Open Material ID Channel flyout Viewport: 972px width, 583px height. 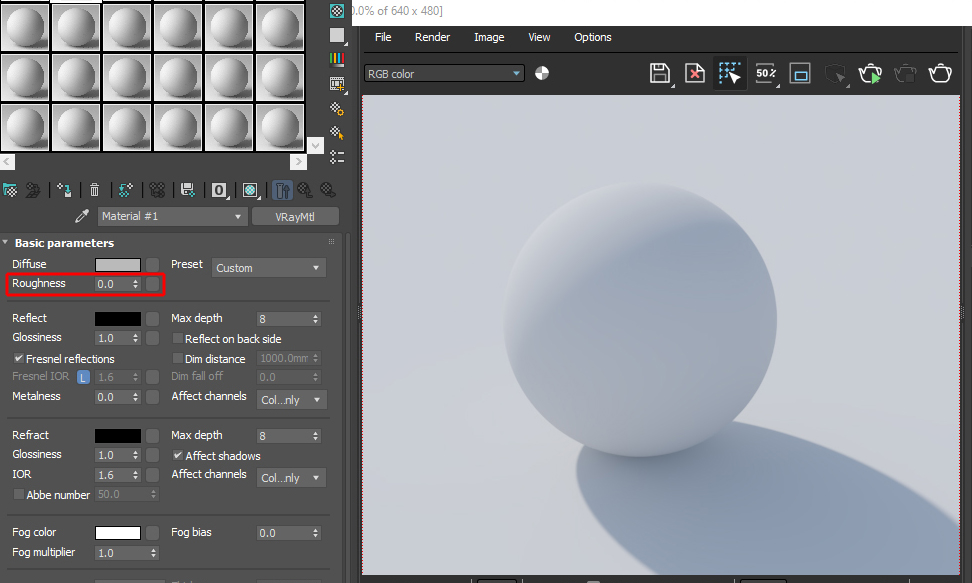(219, 190)
